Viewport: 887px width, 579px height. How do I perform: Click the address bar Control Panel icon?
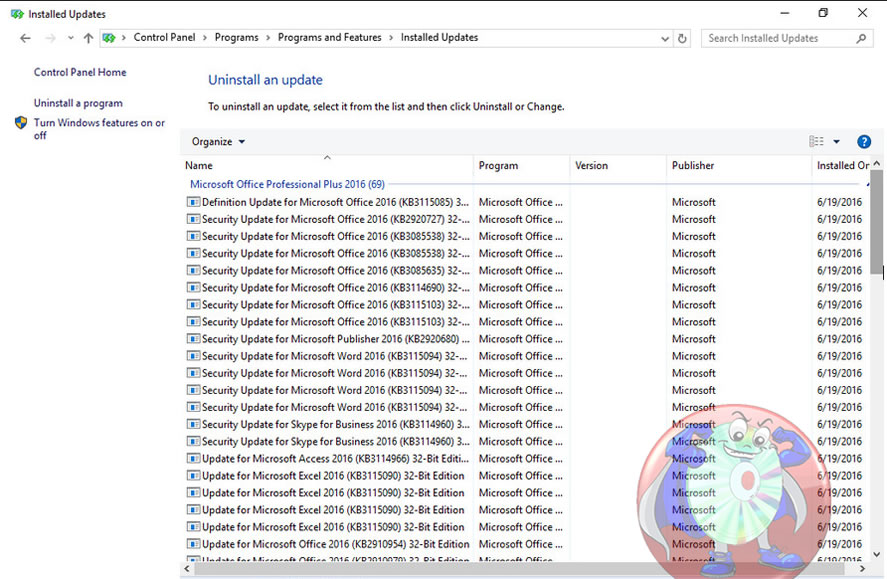point(109,38)
